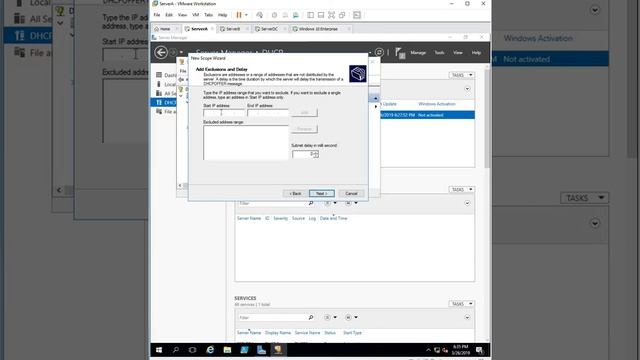
Task: Click the enter full screen icon
Action: 331,15
